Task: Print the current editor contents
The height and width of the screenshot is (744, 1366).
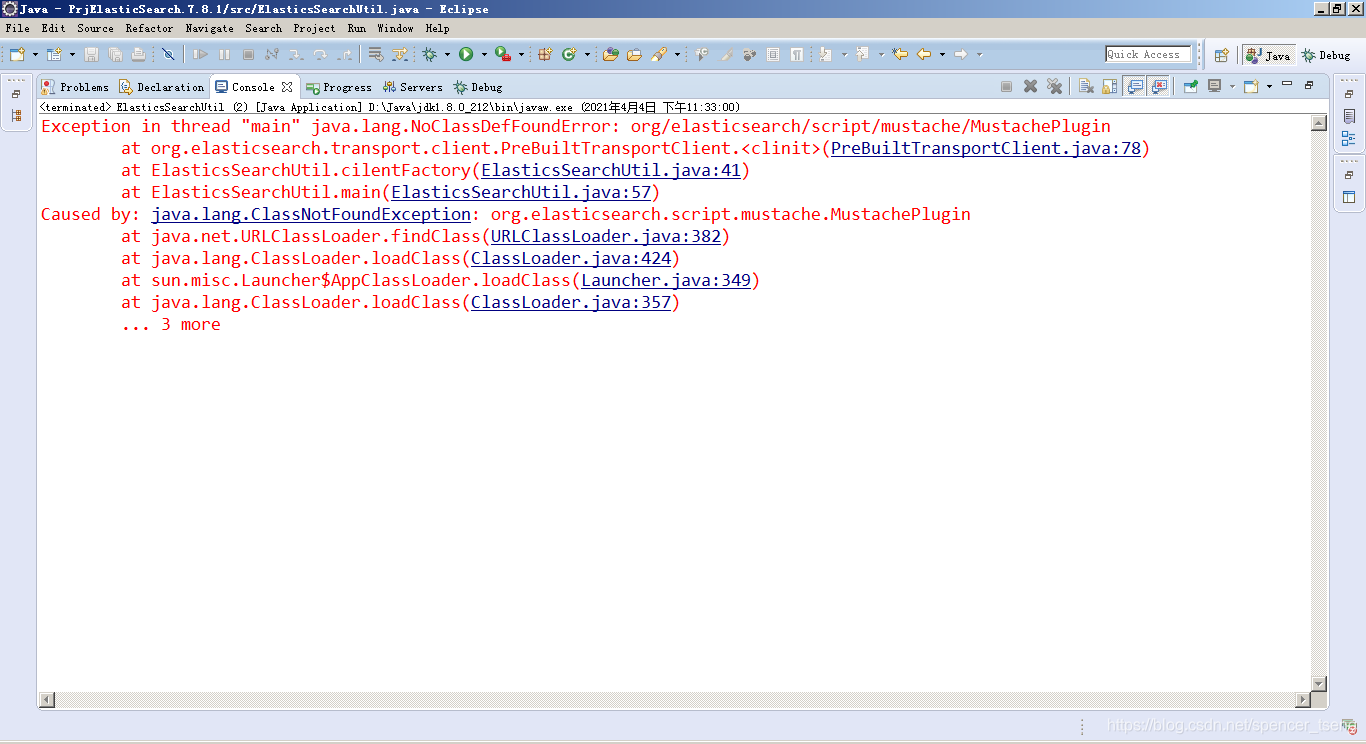Action: point(138,55)
